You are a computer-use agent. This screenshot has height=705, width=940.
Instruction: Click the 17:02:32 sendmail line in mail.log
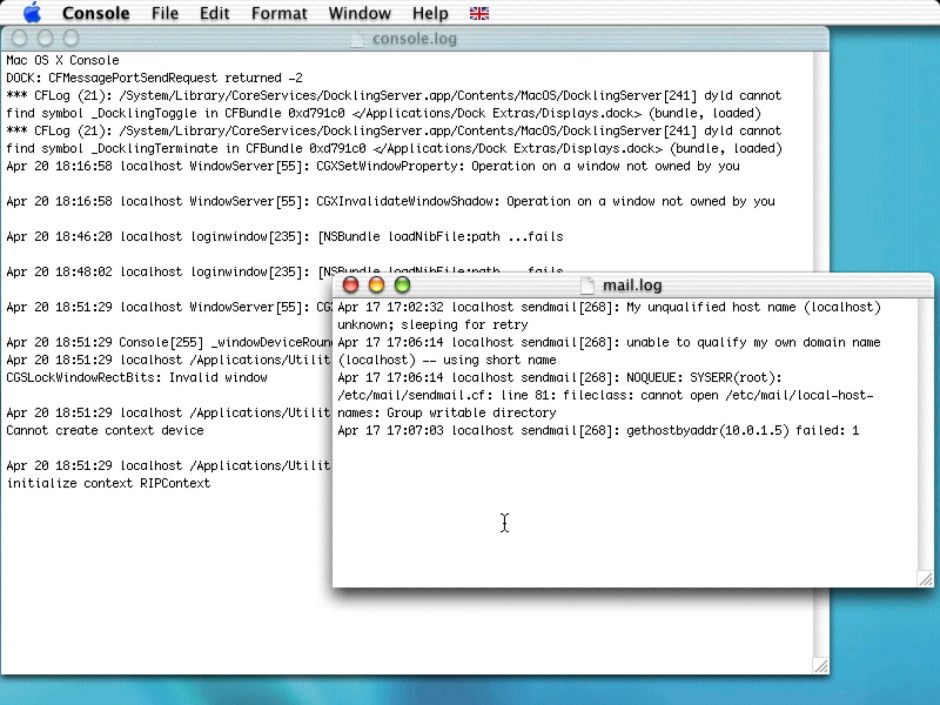coord(609,308)
